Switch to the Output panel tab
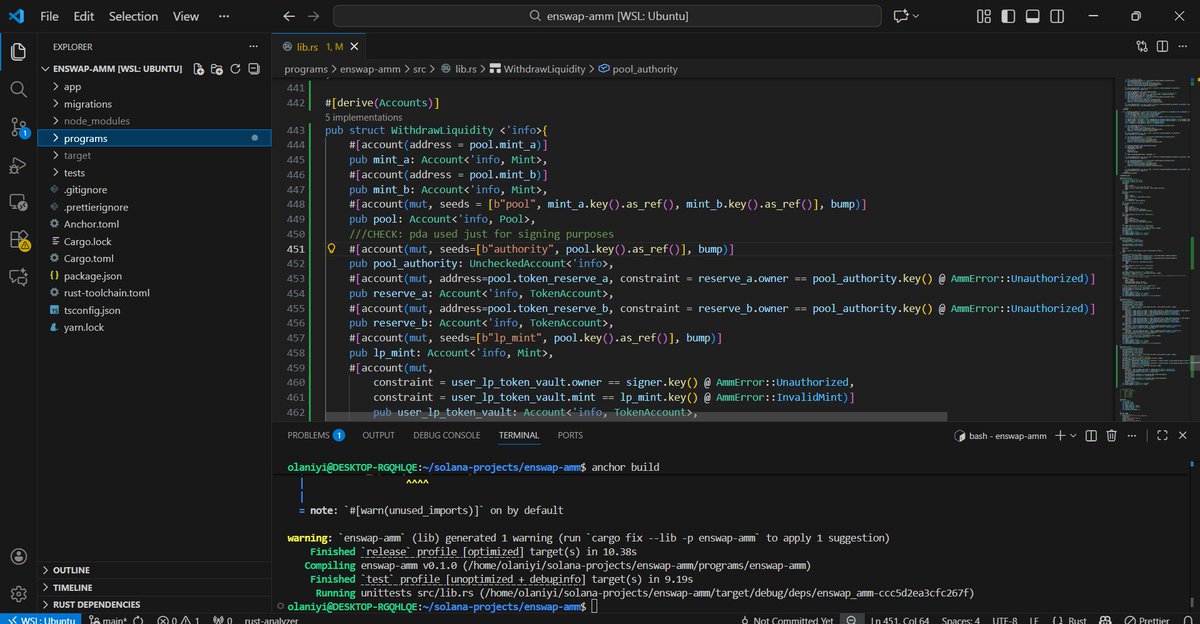This screenshot has width=1200, height=624. (x=378, y=435)
